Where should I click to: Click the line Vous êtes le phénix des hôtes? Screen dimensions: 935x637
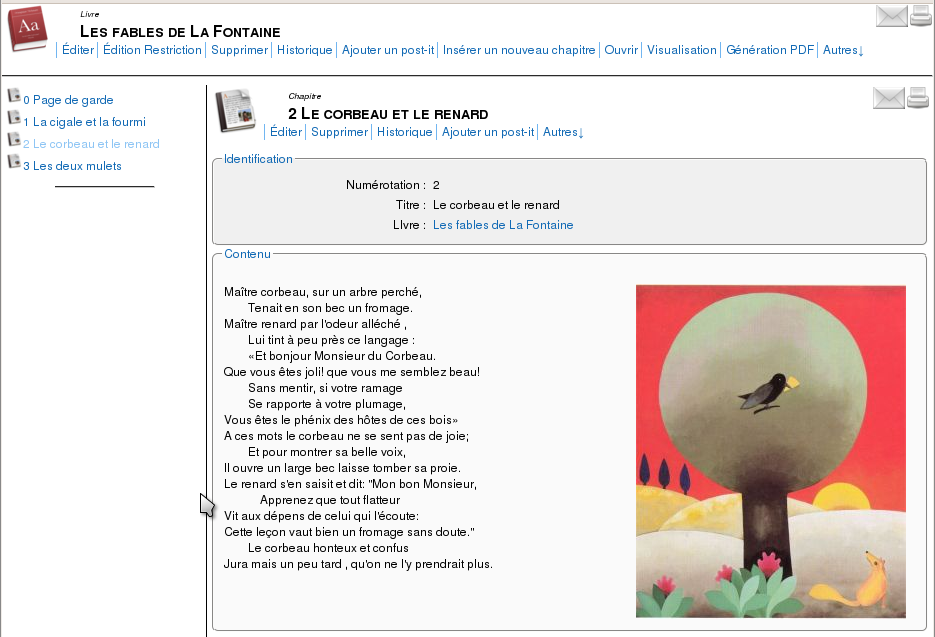pos(341,420)
